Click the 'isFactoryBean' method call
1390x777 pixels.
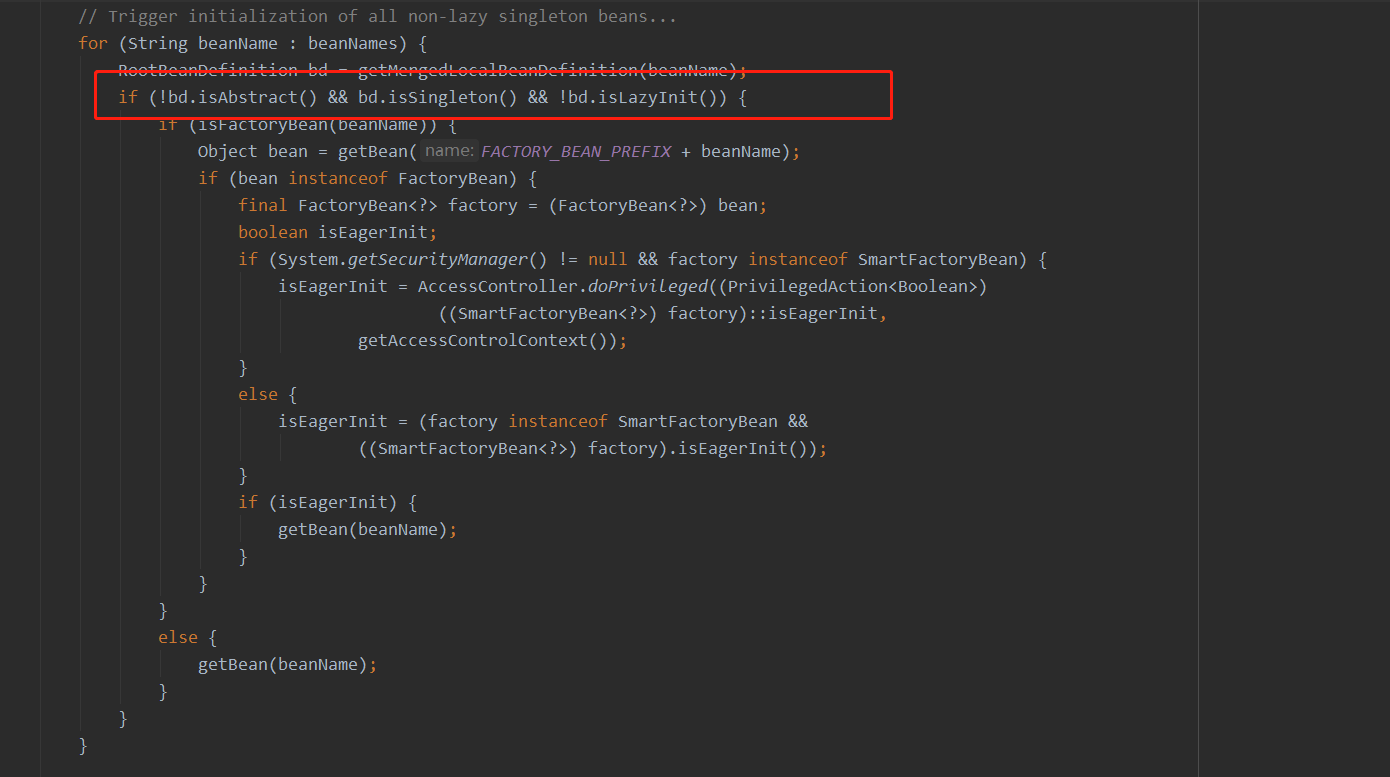click(262, 124)
